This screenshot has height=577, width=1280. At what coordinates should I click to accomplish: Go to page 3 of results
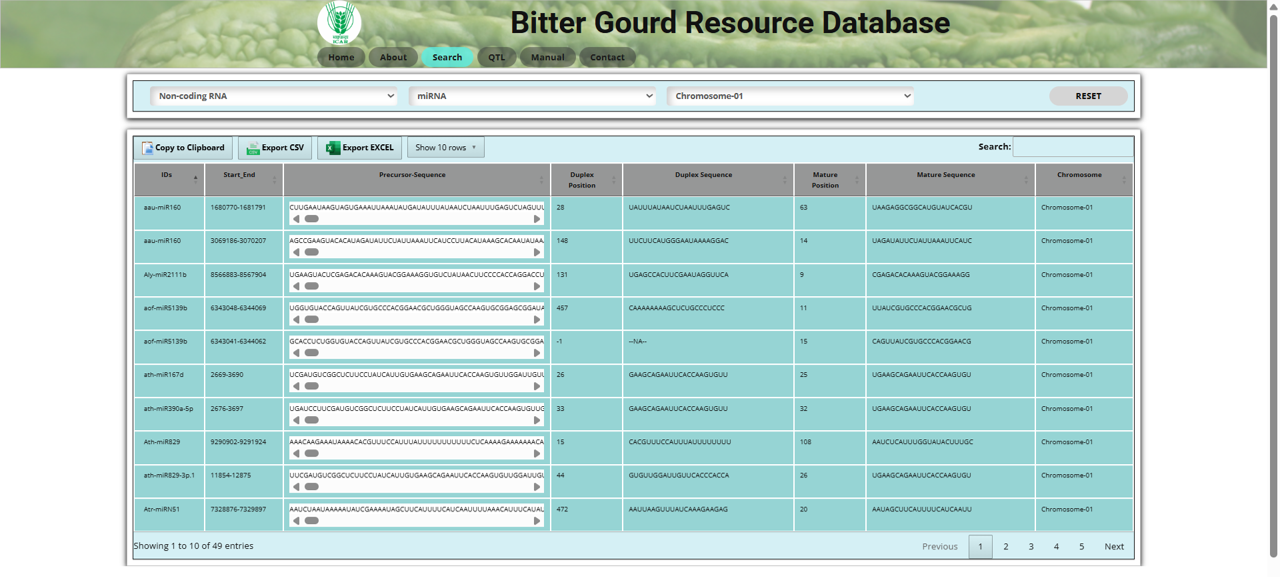tap(1031, 546)
